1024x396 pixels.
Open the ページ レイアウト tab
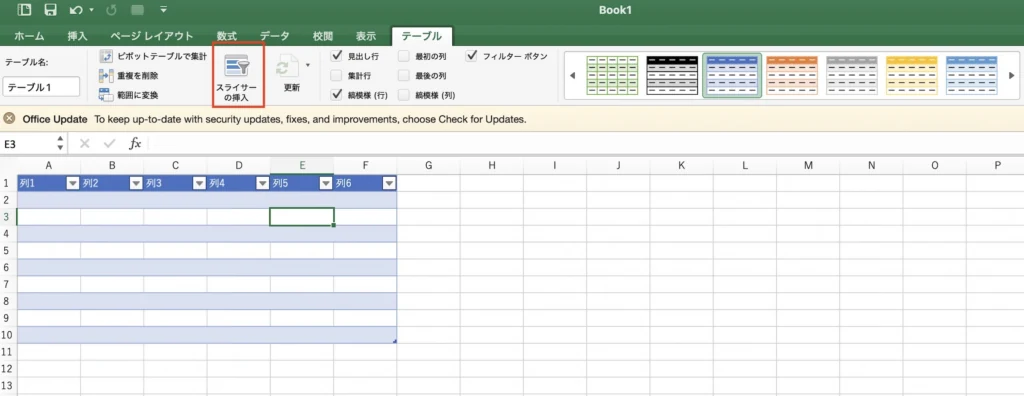click(x=152, y=36)
